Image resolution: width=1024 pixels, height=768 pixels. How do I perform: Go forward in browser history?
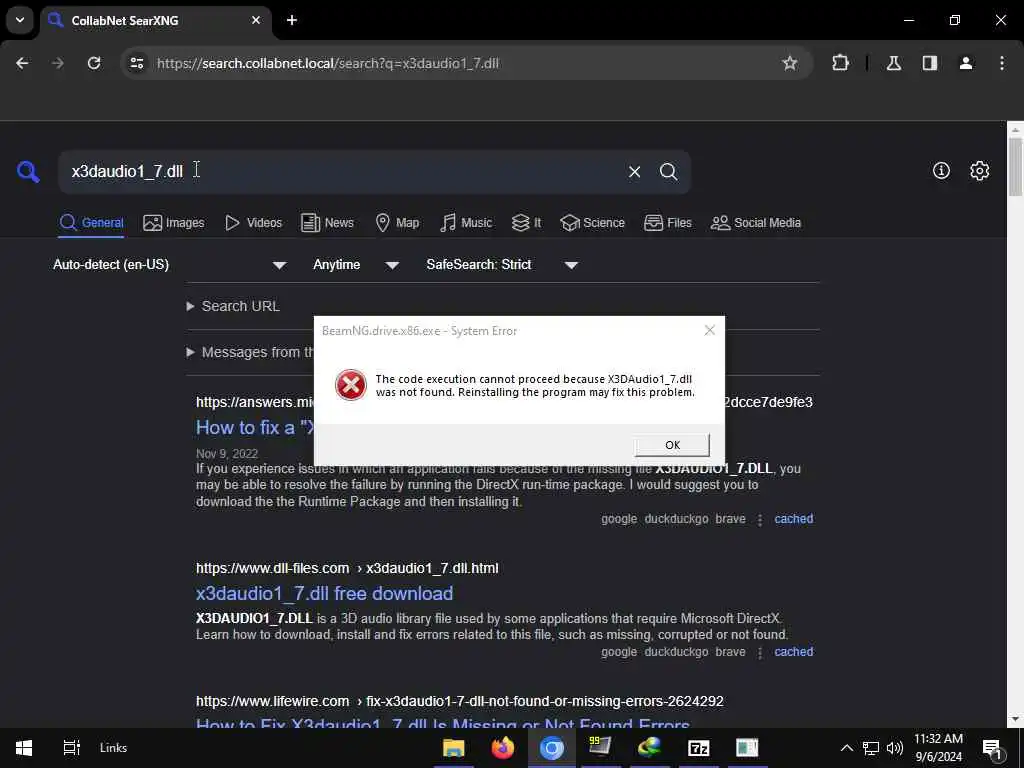point(57,63)
